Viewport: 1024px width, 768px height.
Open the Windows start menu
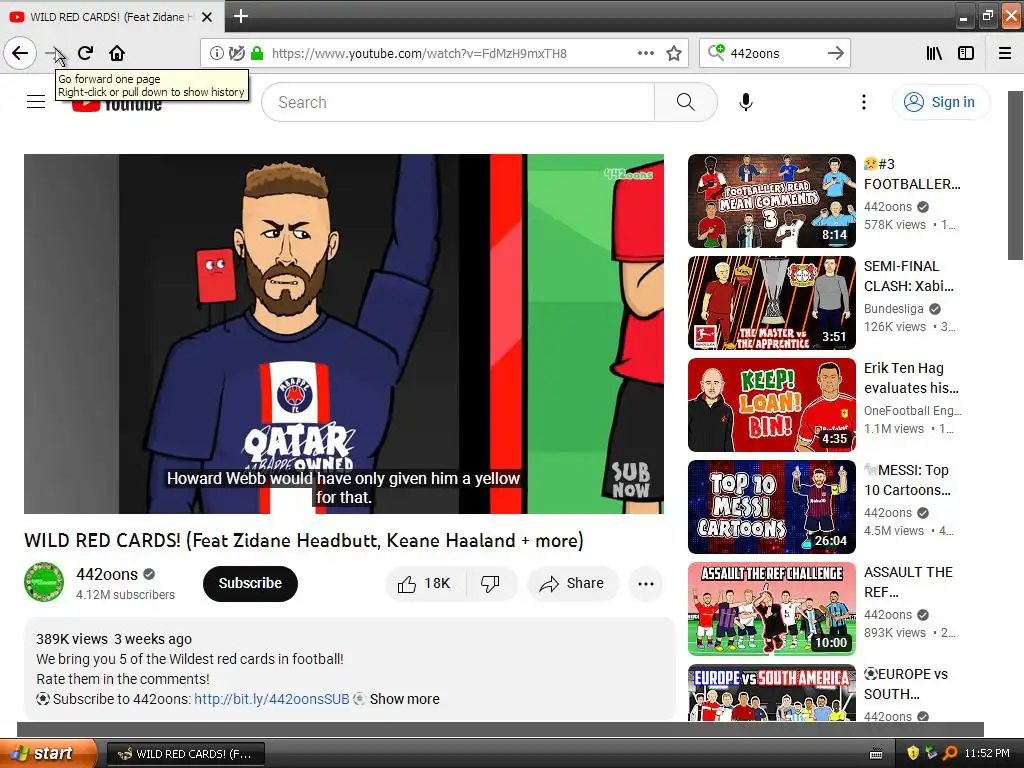[x=48, y=753]
